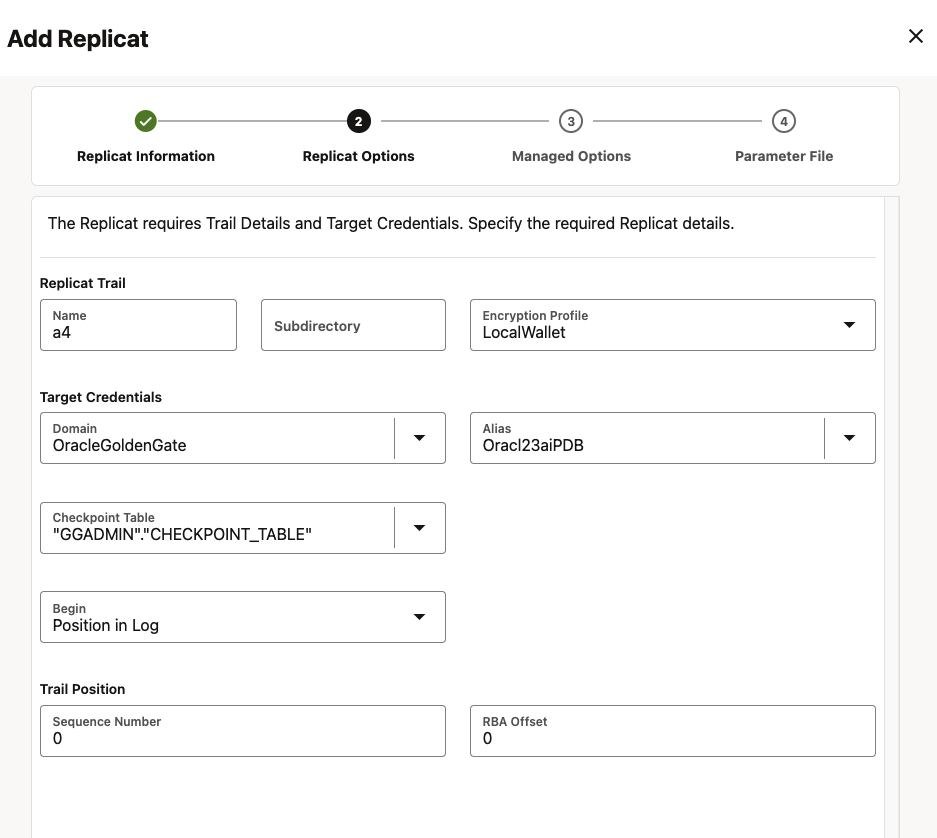Go to the Managed Options step
Viewport: 937px width, 838px height.
point(571,156)
